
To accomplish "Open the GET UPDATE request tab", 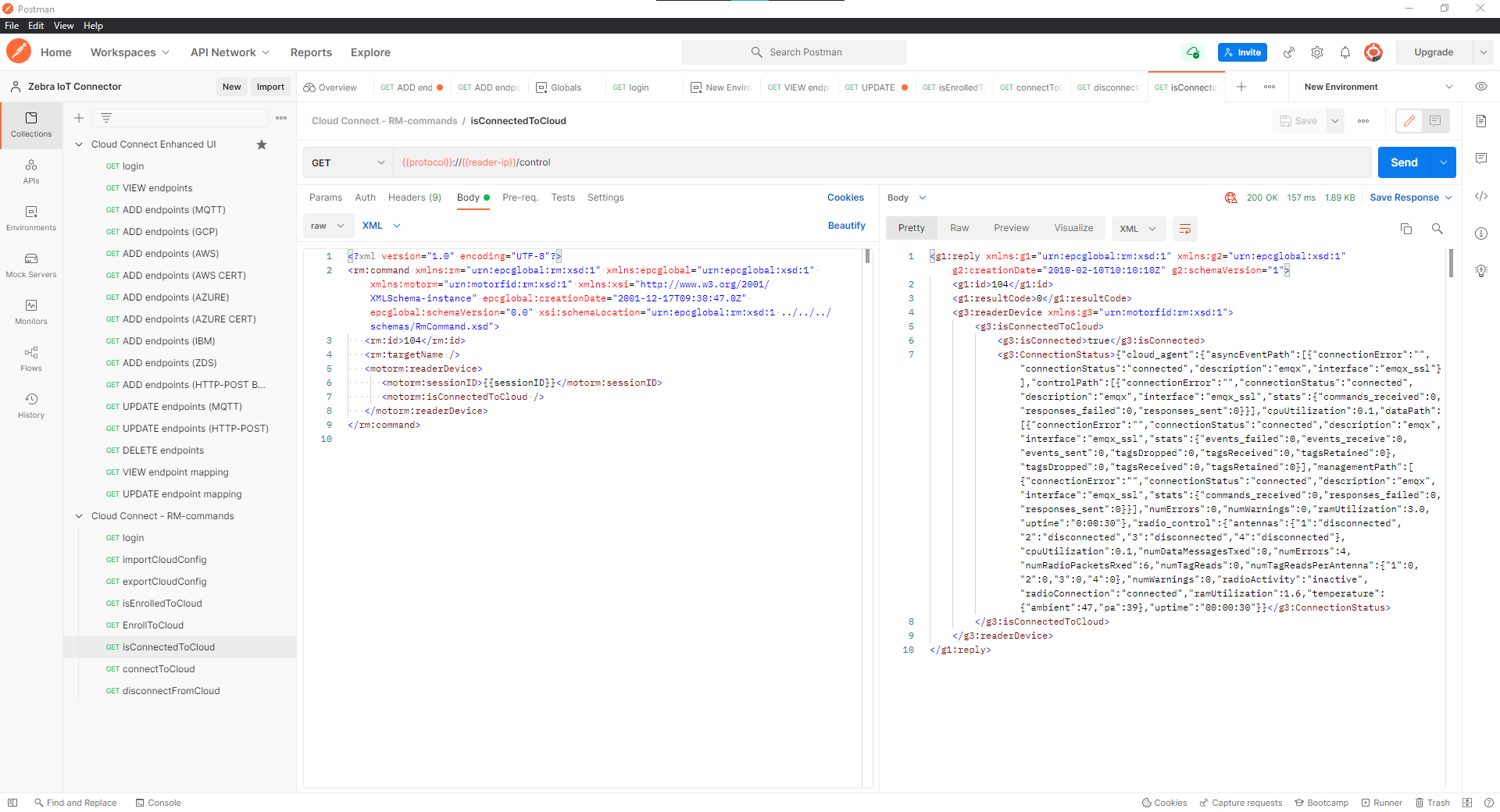I will point(876,87).
